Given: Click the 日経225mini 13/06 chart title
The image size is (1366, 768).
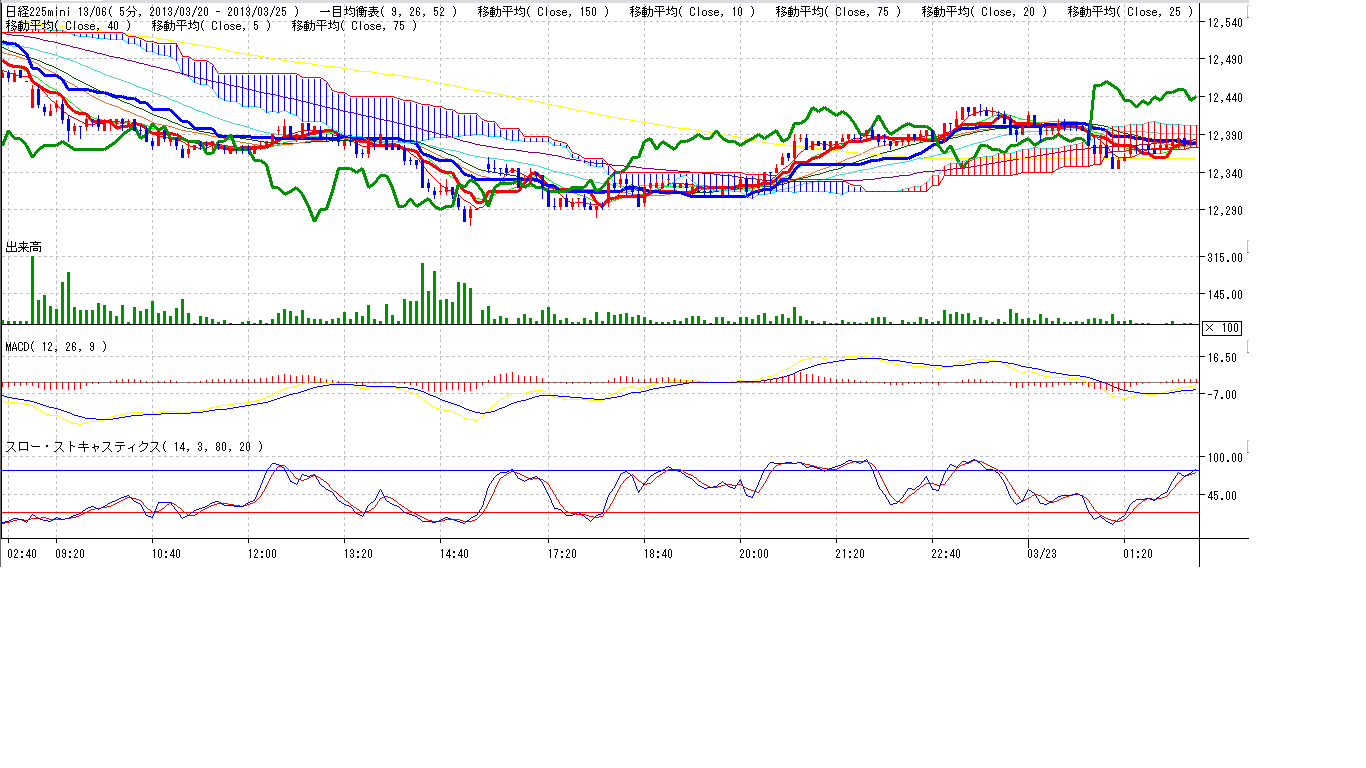Looking at the screenshot, I should (x=50, y=12).
